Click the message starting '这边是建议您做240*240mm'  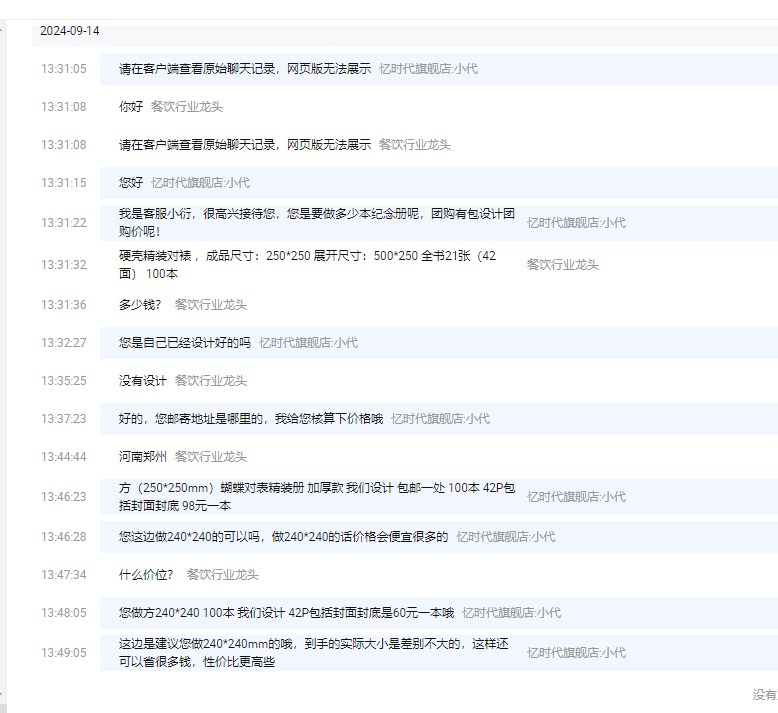(314, 652)
